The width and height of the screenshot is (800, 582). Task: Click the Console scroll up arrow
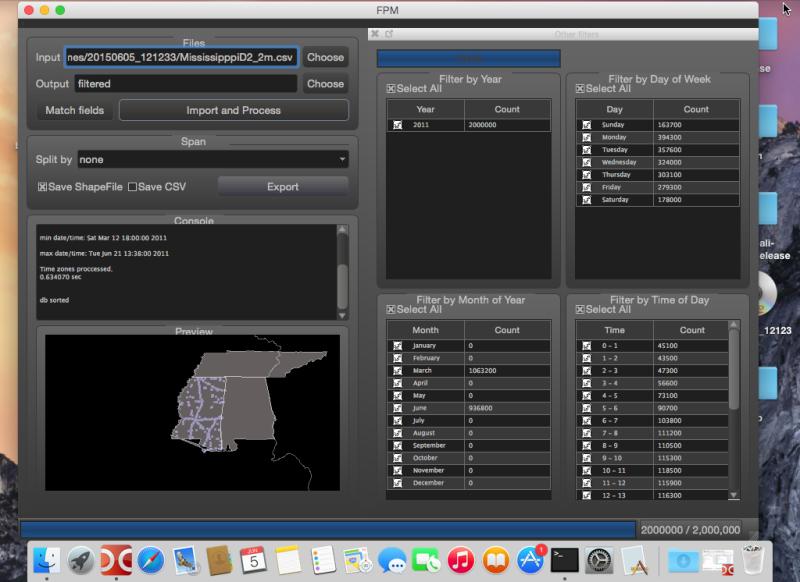point(342,230)
